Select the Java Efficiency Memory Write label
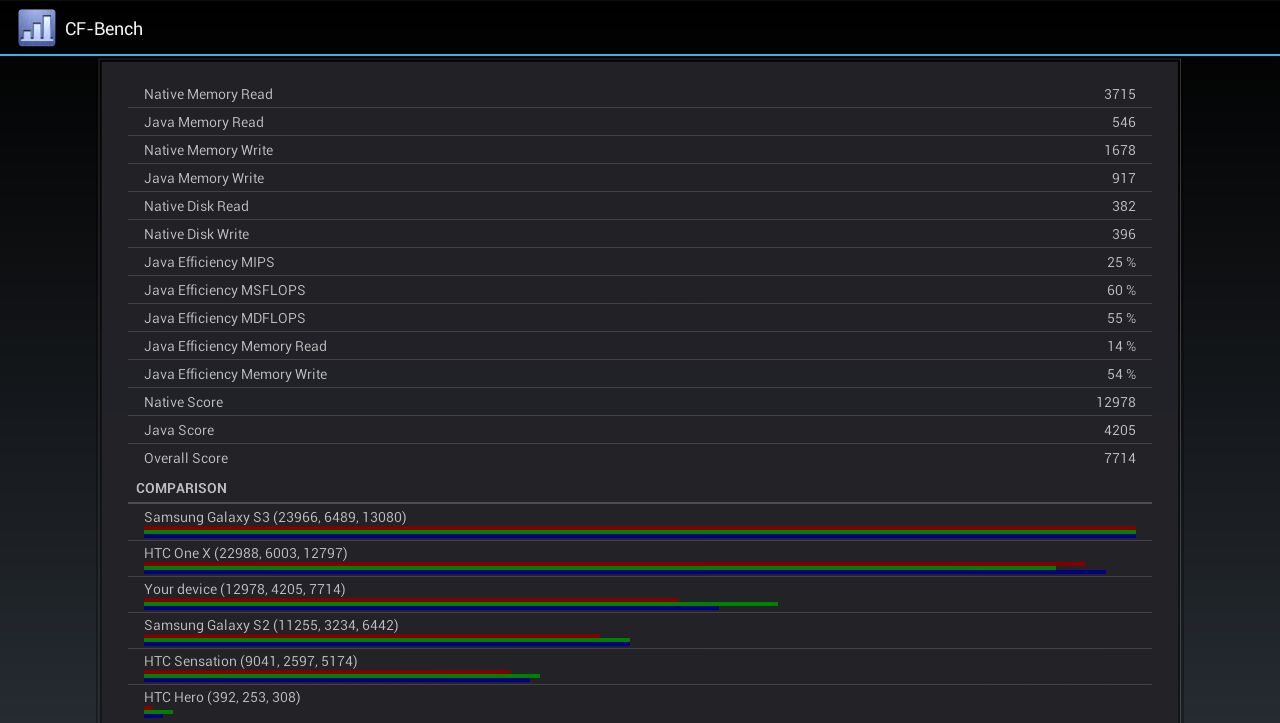Screen dimensions: 1280x723 click(x=235, y=374)
